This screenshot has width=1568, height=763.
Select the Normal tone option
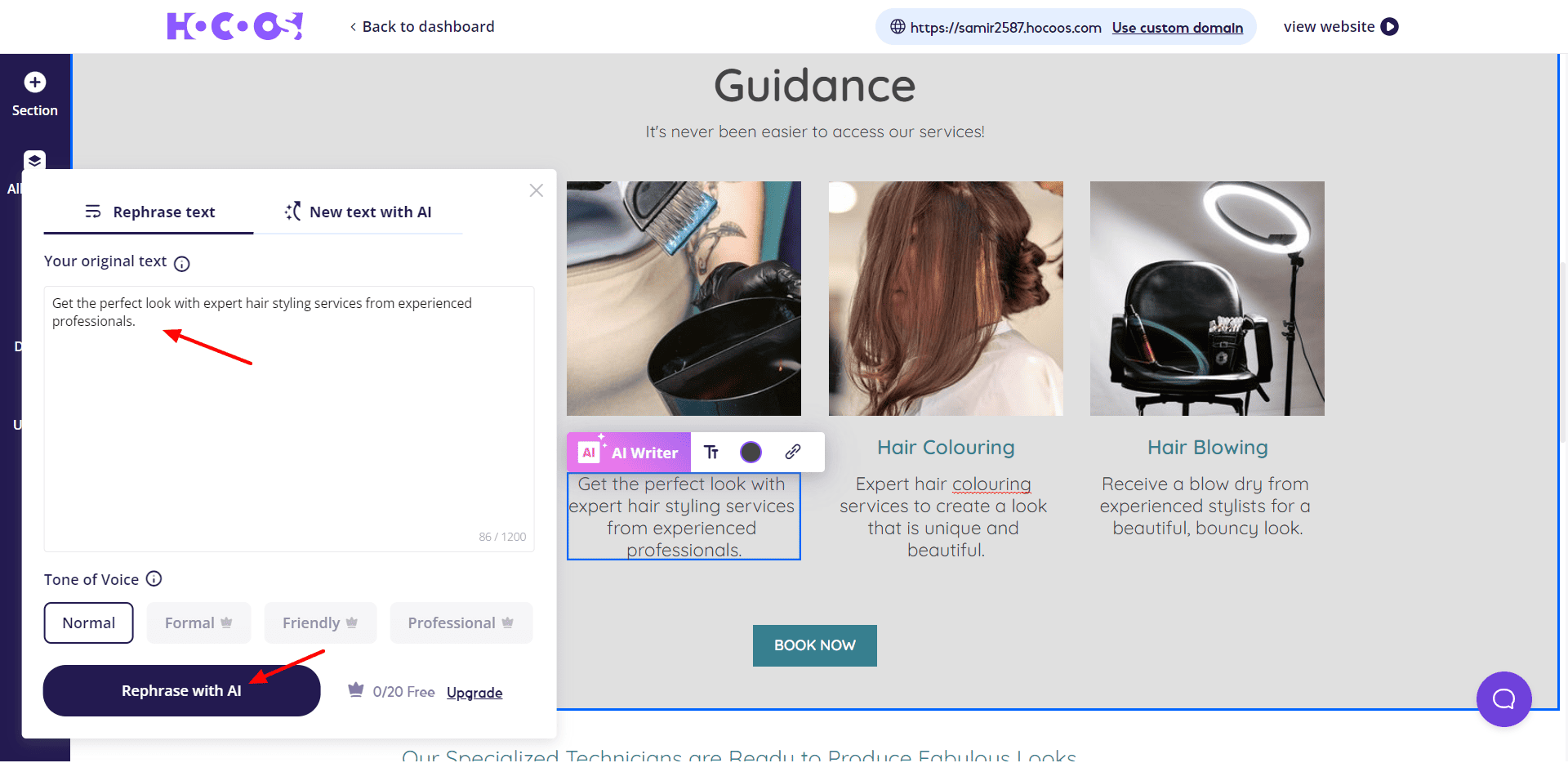coord(88,623)
